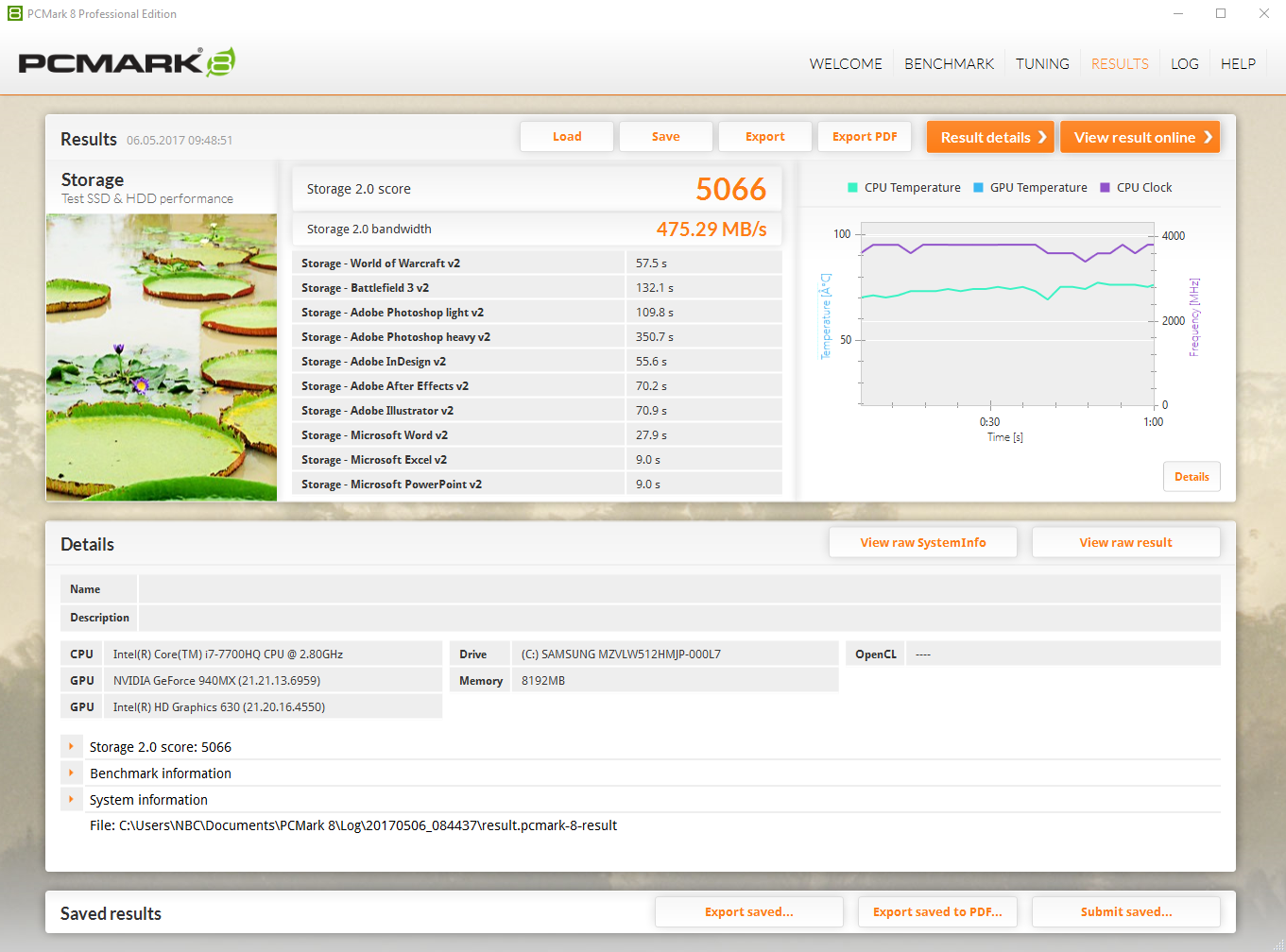The width and height of the screenshot is (1286, 952).
Task: Click the Adobe Illustrator v2 row
Action: [x=538, y=411]
